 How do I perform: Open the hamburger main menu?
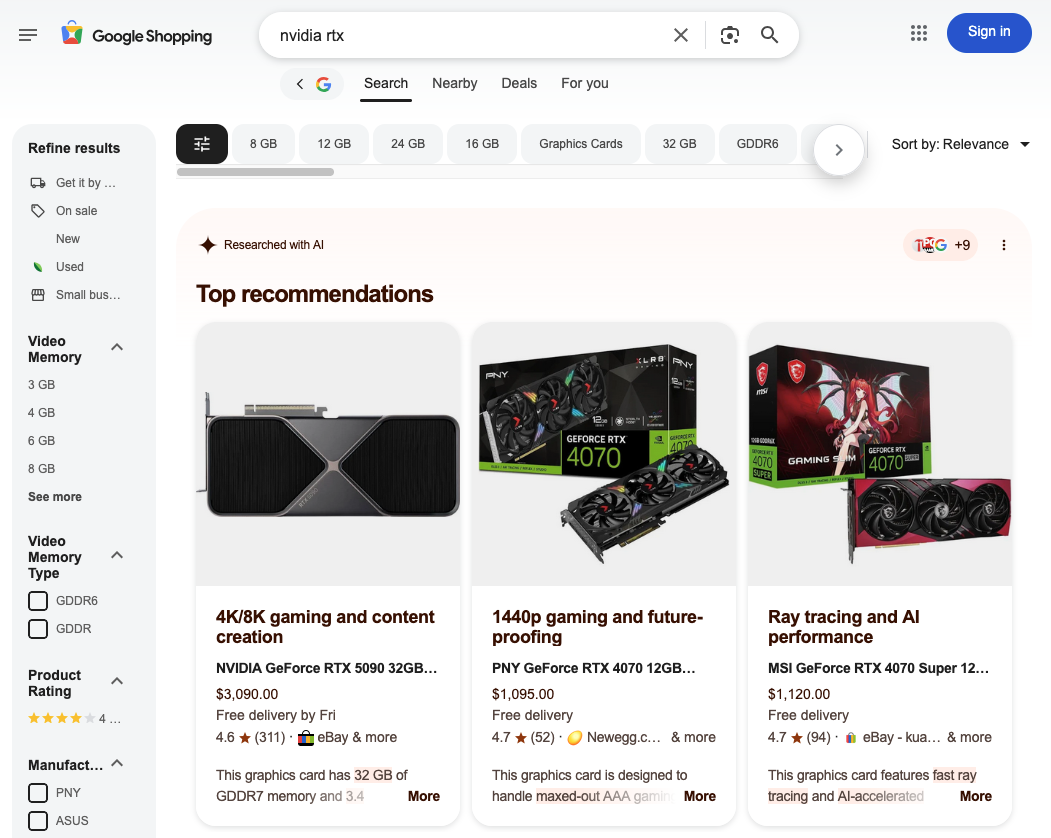click(28, 35)
